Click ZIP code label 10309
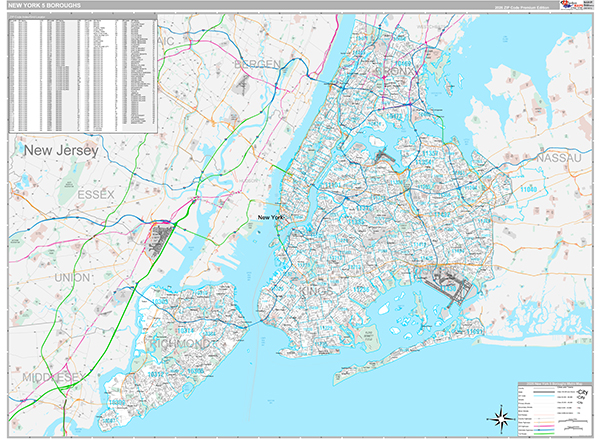Viewport: 600px width, 439px height. pos(117,403)
